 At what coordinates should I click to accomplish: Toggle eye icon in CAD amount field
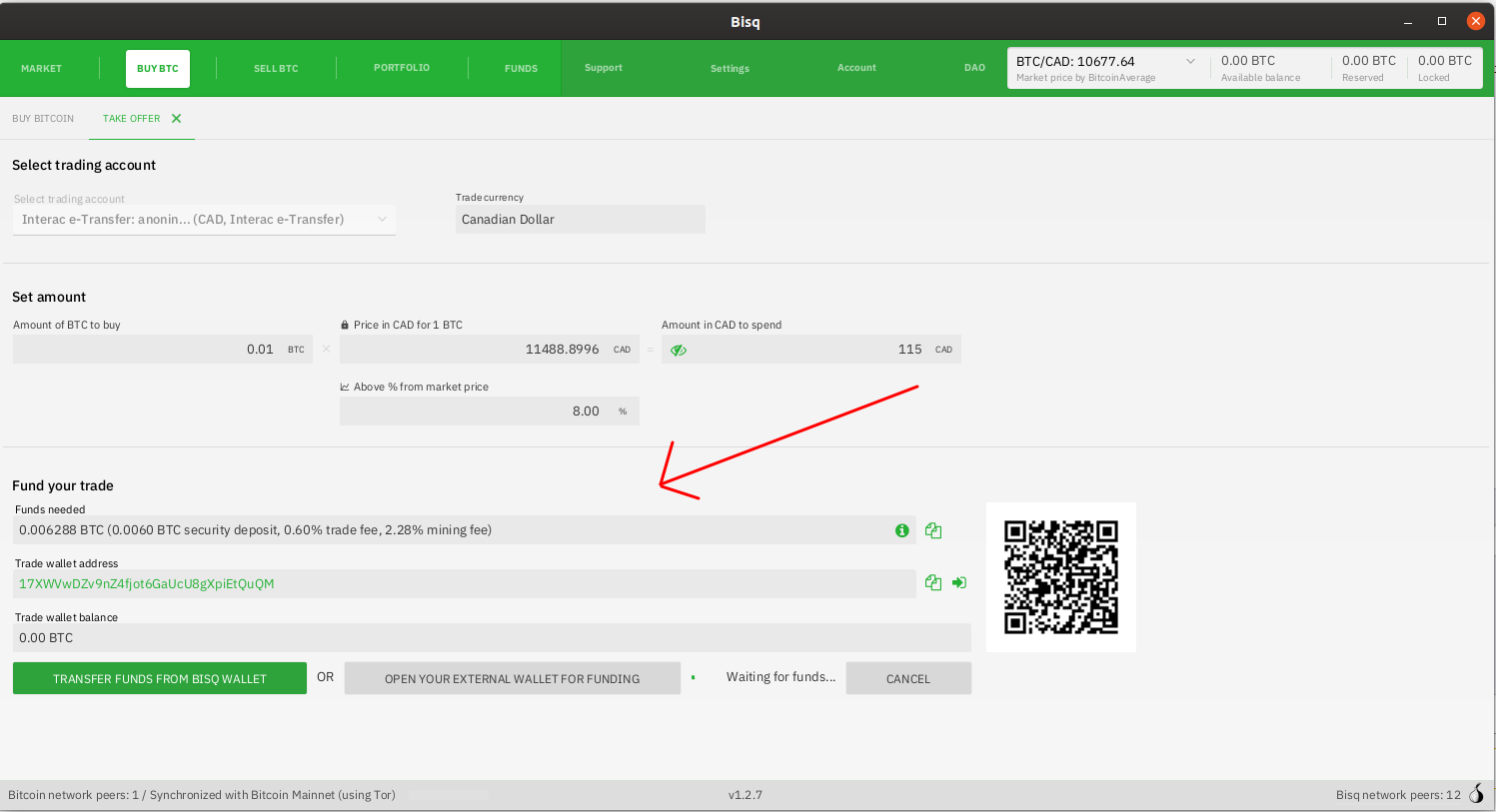point(679,351)
